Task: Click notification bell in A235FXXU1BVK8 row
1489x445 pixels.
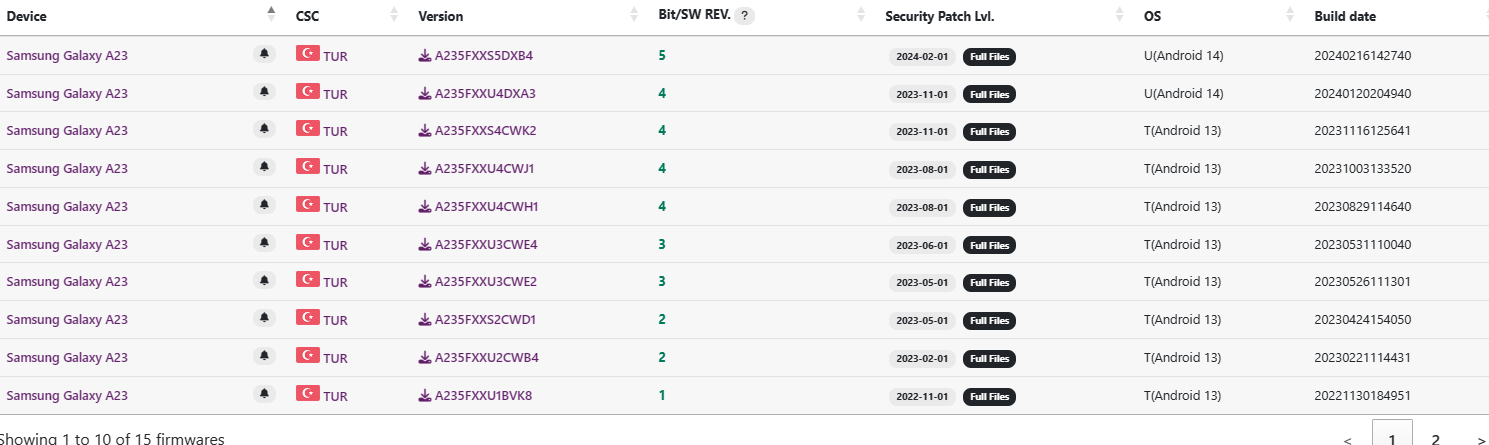Action: [264, 394]
